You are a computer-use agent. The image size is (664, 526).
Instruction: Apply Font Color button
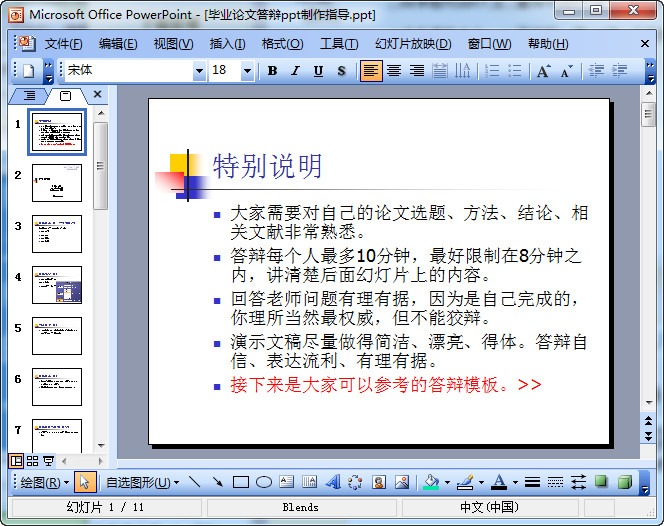pyautogui.click(x=499, y=482)
